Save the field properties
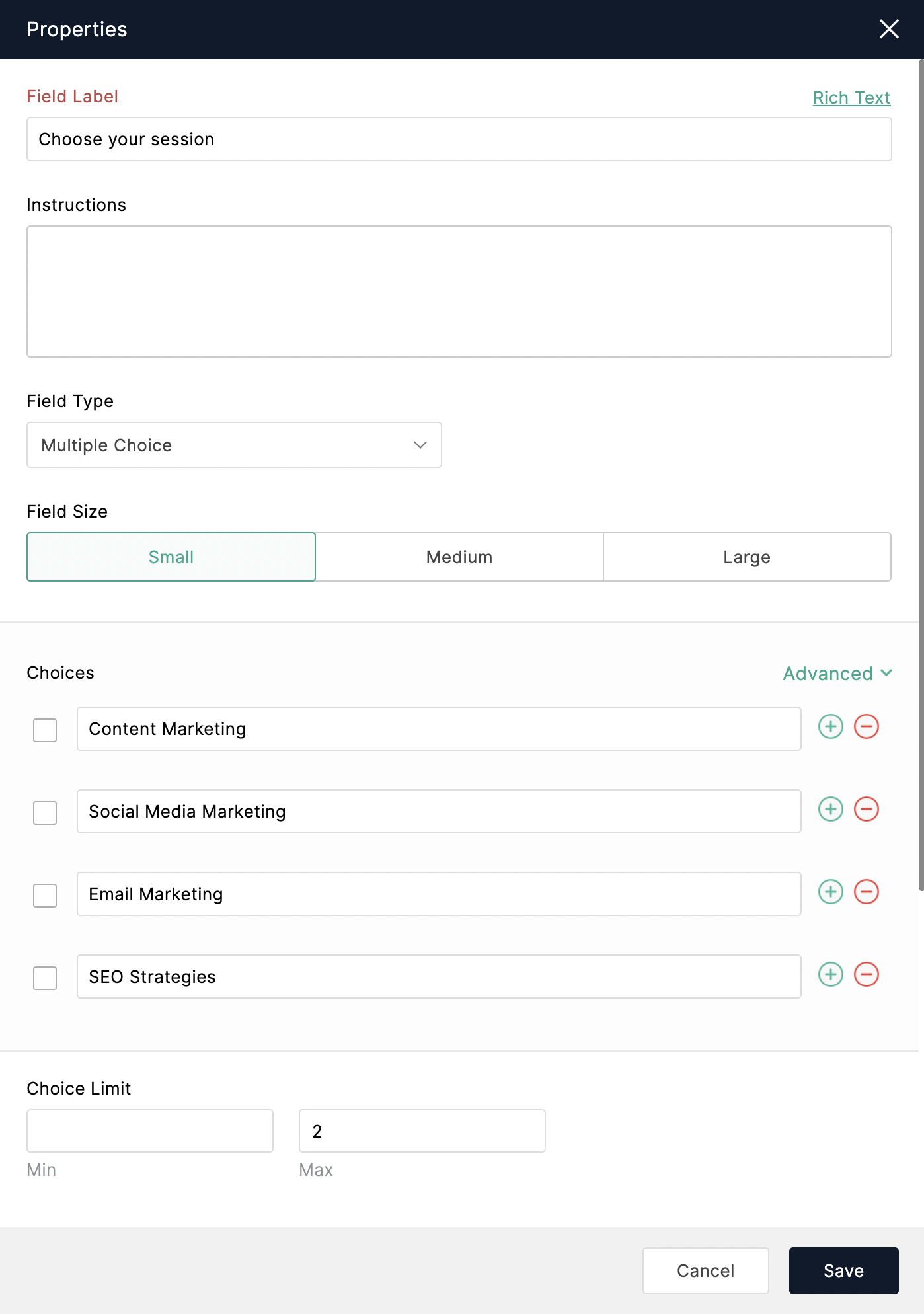Image resolution: width=924 pixels, height=1314 pixels. coord(843,1270)
